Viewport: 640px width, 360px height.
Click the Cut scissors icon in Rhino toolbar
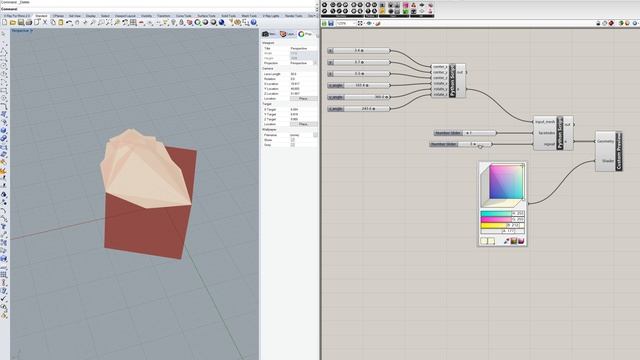tap(45, 22)
